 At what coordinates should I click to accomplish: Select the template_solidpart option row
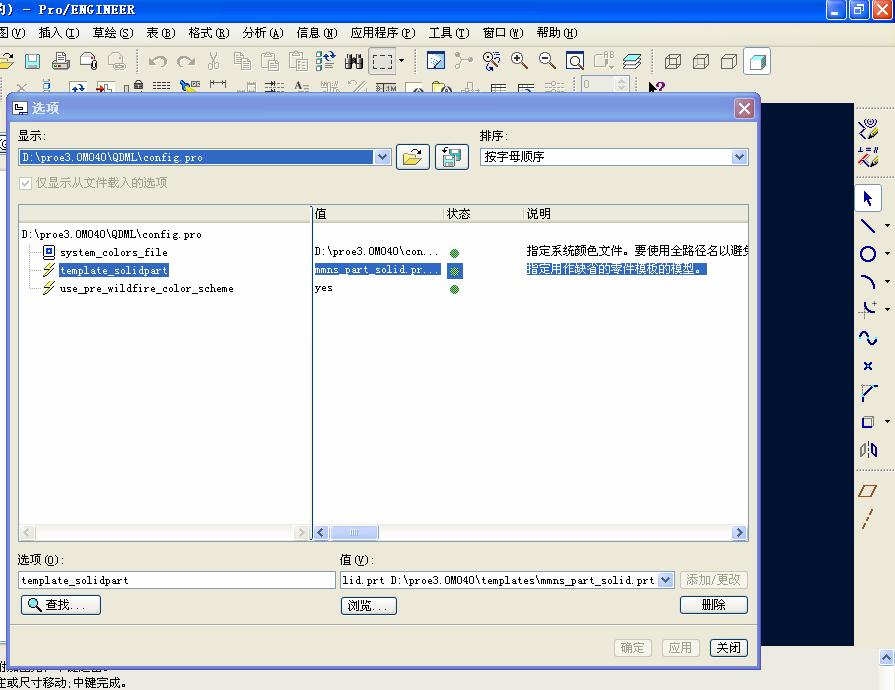(x=114, y=271)
